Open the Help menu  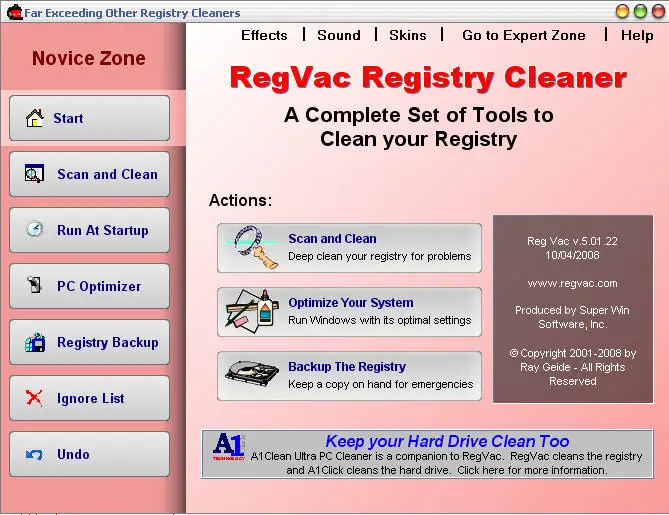[x=637, y=35]
